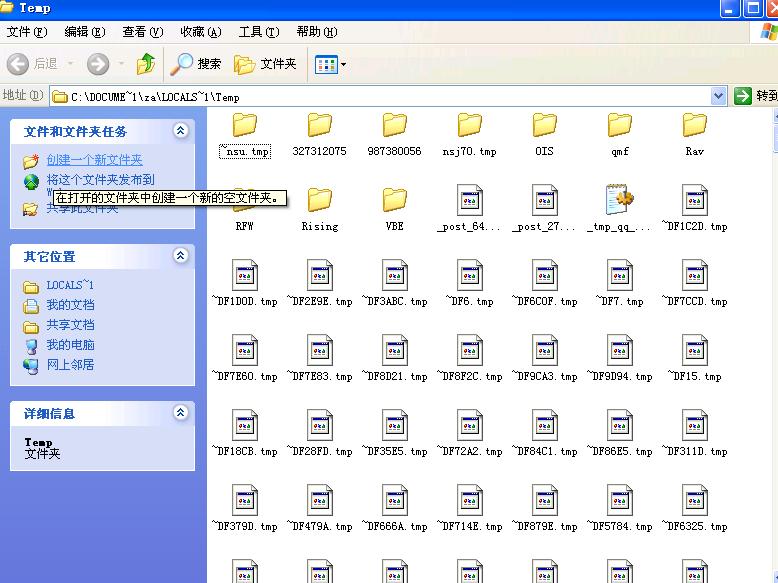Select the 987380056 folder
Viewport: 778px width, 583px height.
point(394,135)
